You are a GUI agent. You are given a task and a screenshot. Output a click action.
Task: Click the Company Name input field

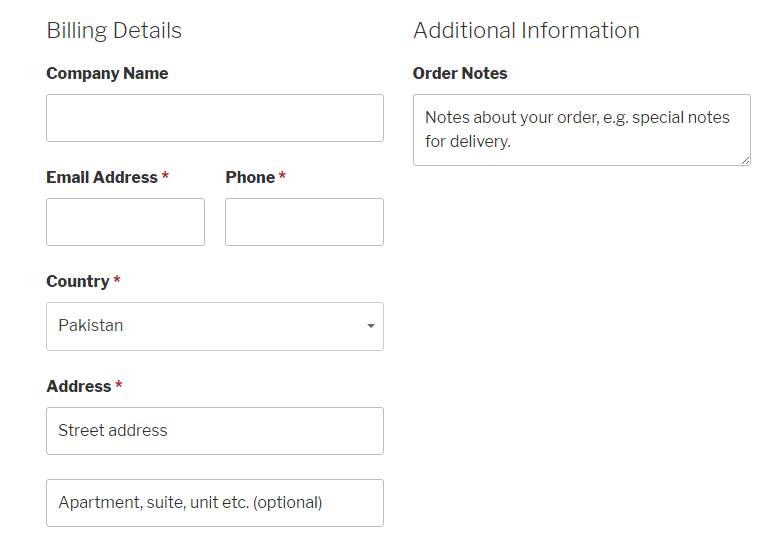(x=214, y=118)
